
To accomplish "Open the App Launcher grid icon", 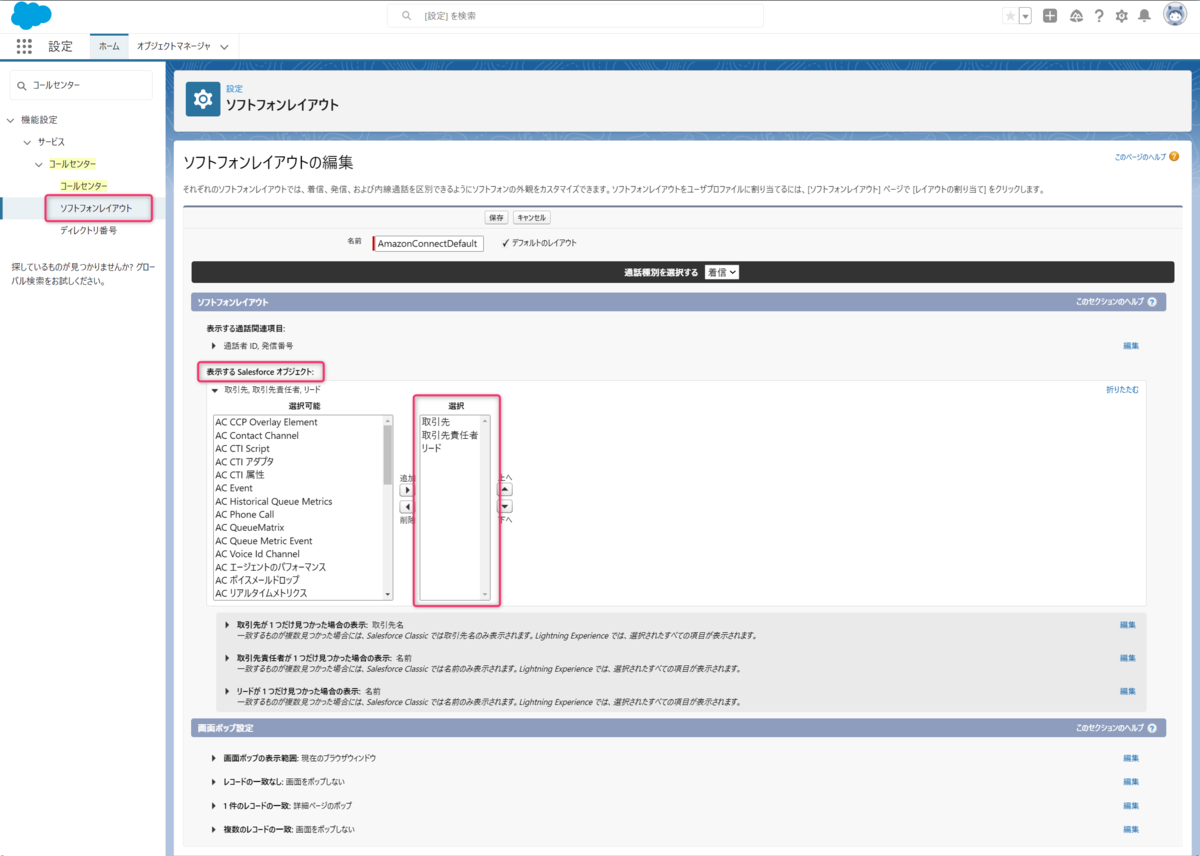I will click(x=24, y=46).
